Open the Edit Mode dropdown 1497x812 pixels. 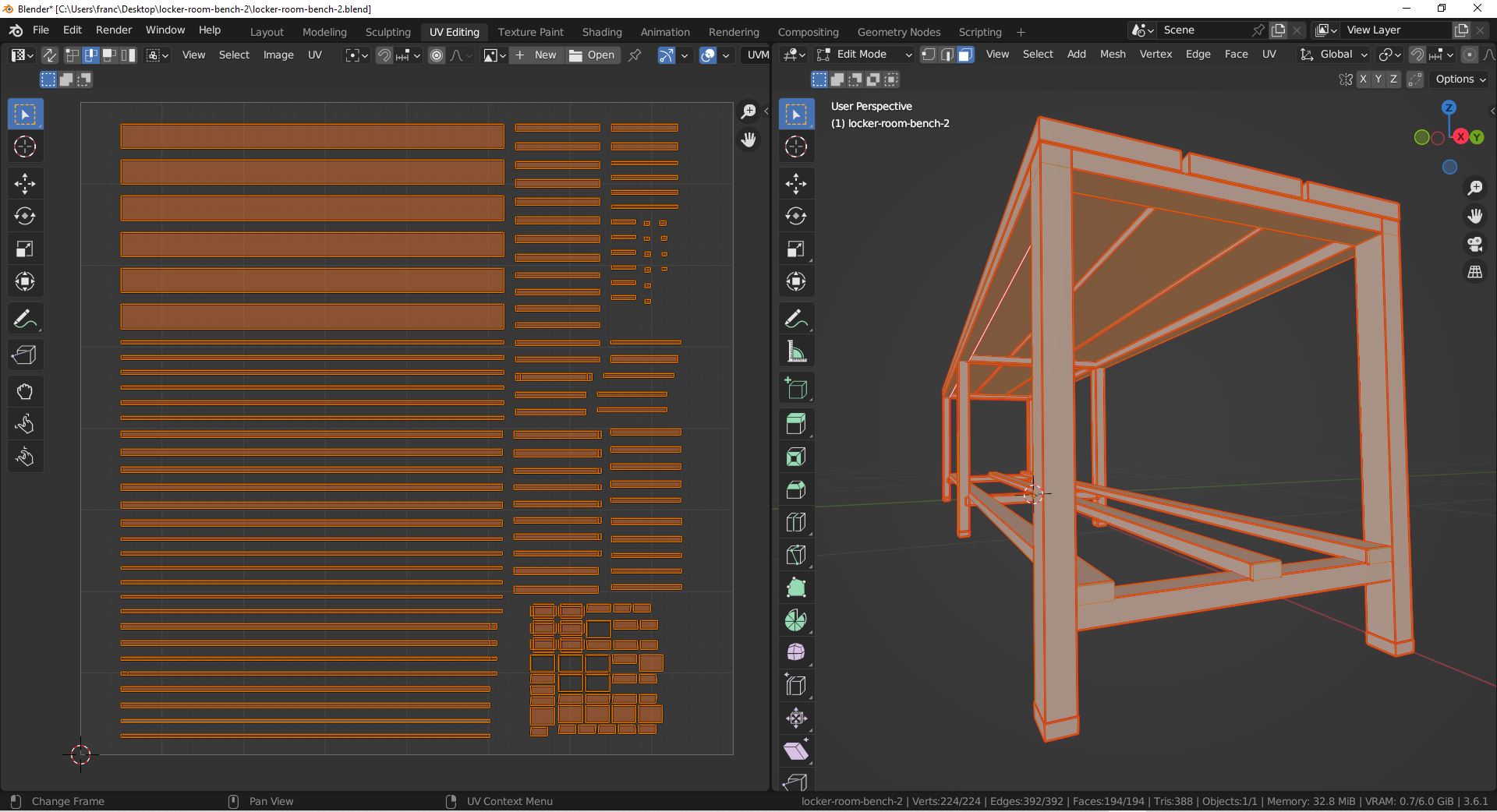pyautogui.click(x=864, y=55)
